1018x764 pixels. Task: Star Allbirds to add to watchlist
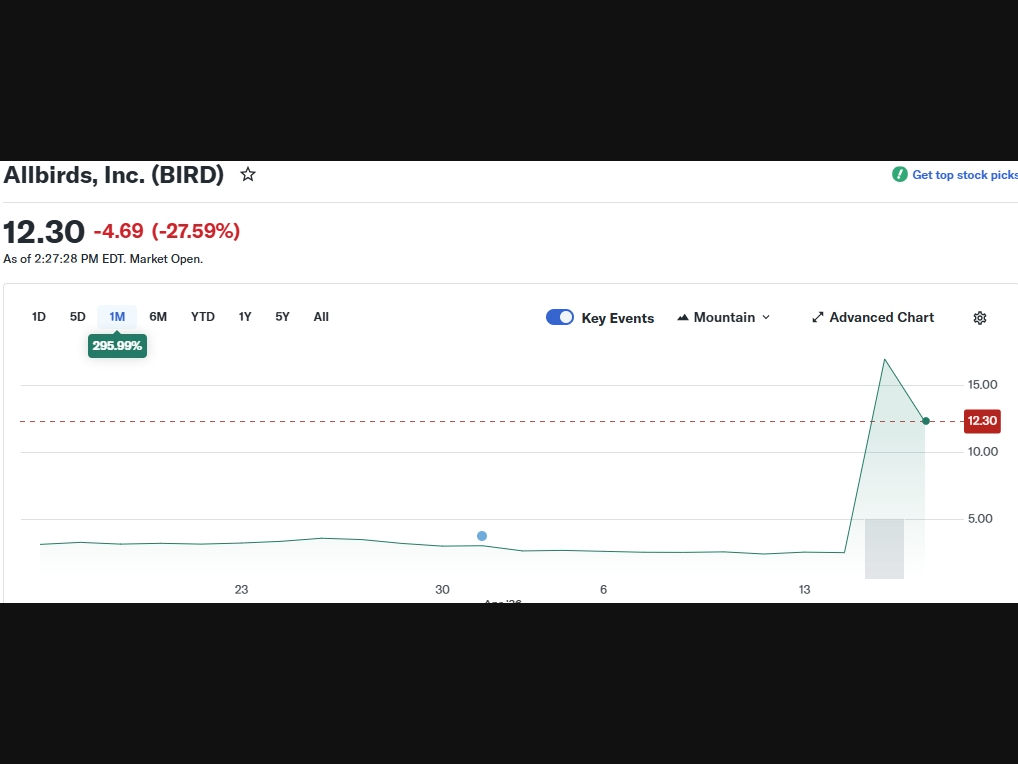click(248, 175)
